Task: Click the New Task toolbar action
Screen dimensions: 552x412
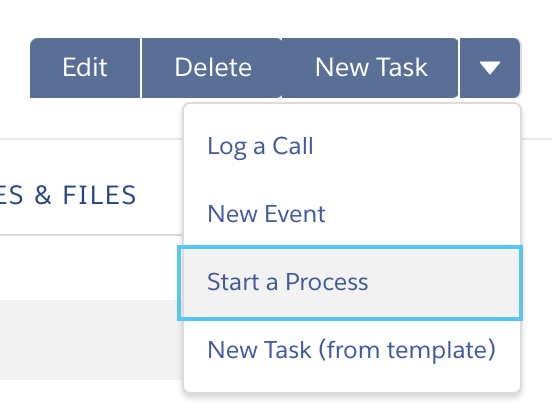Action: point(370,68)
